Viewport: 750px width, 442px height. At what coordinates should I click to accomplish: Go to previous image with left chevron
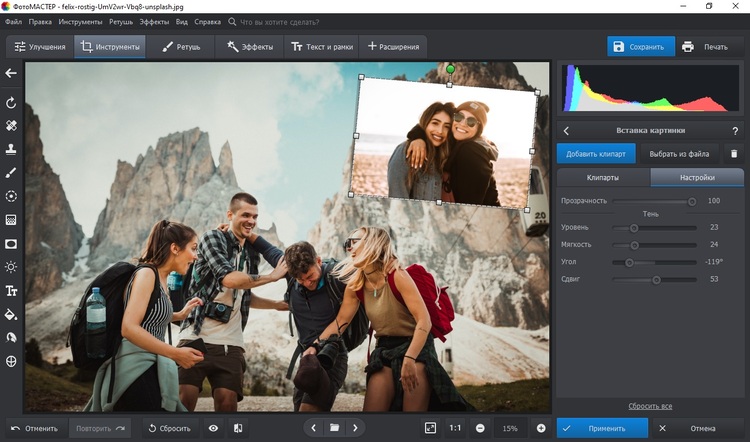[313, 428]
